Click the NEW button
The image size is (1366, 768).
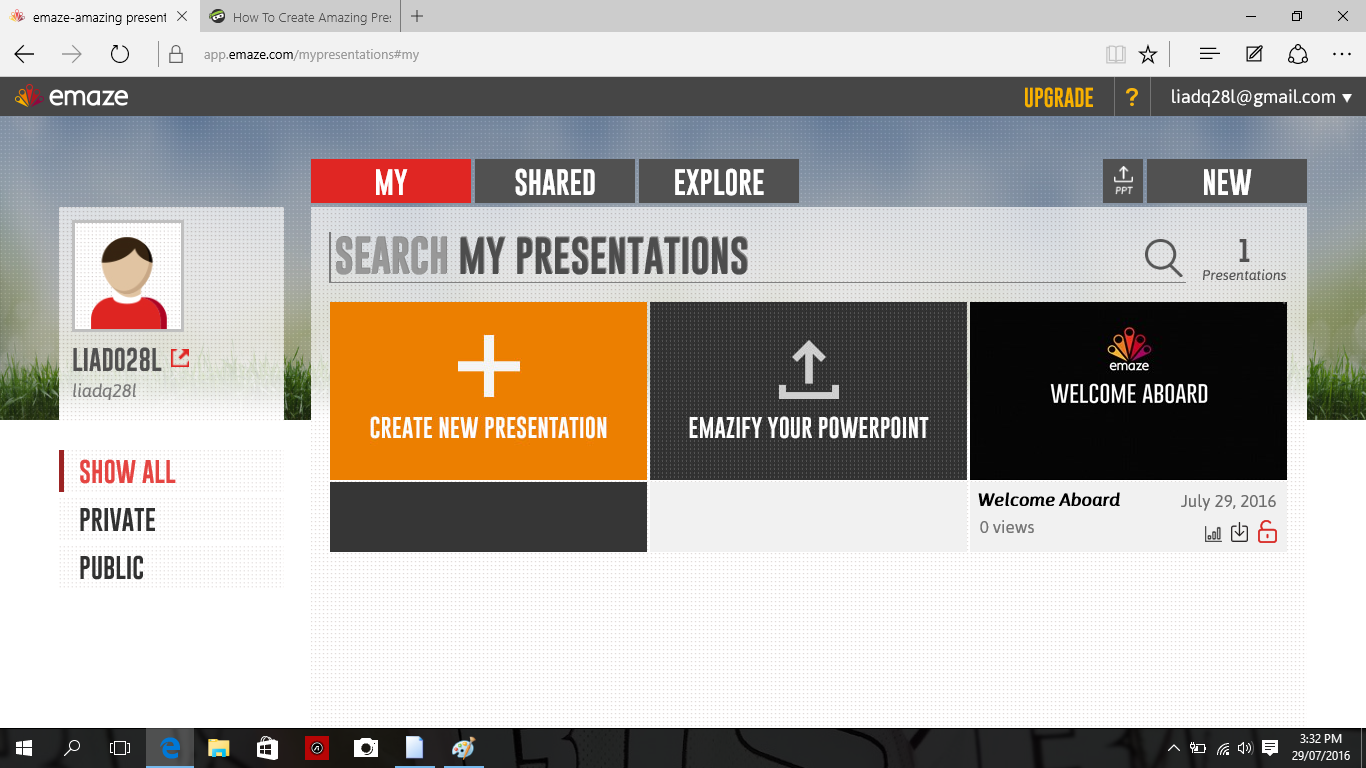[x=1227, y=181]
